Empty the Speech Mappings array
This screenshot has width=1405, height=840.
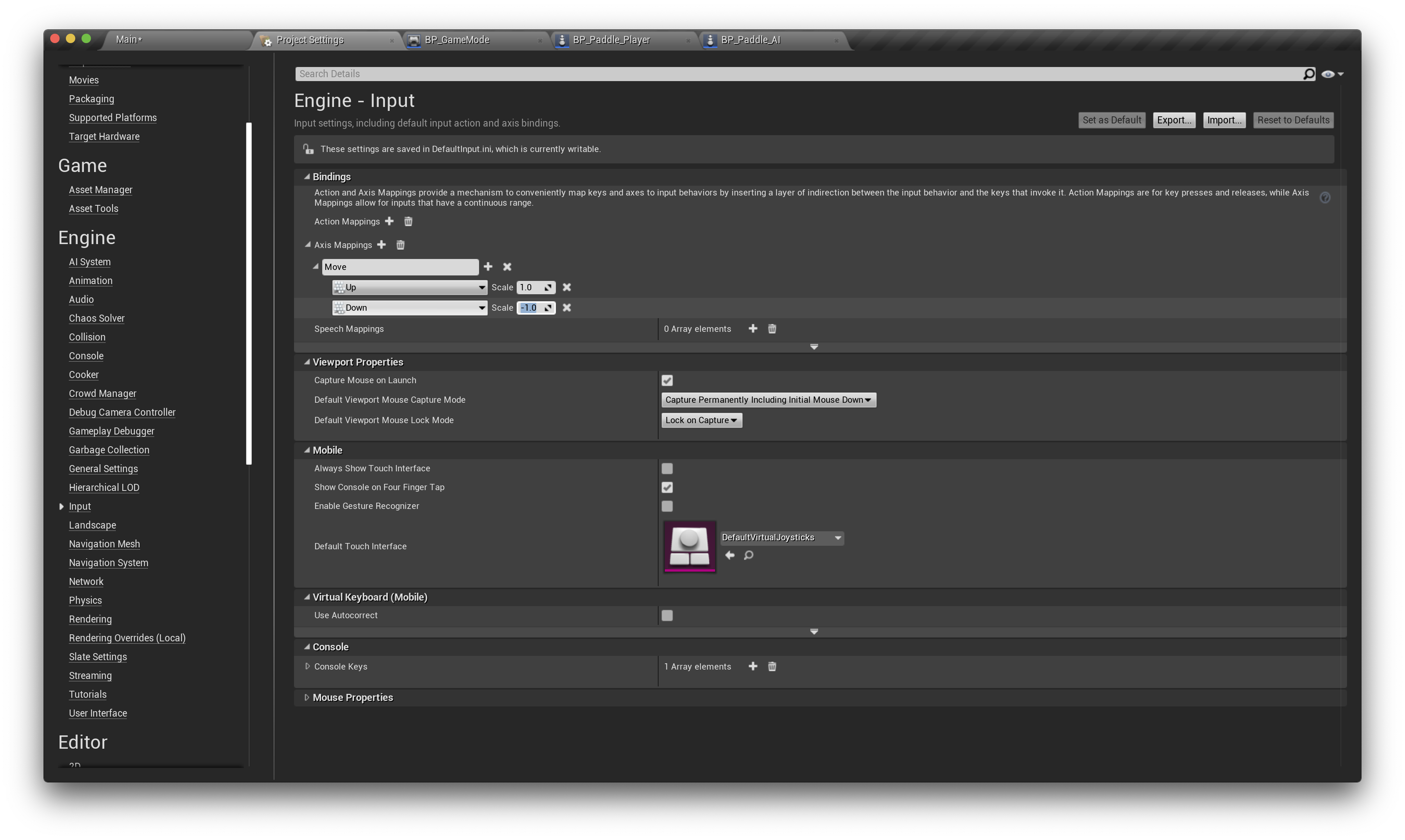click(772, 329)
